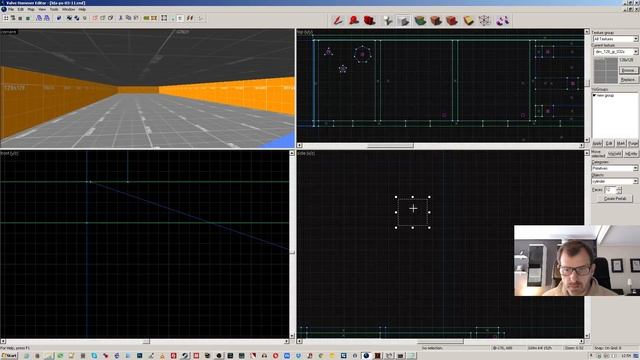Open the File menu
Screen dimensions: 640x360
click(11, 9)
